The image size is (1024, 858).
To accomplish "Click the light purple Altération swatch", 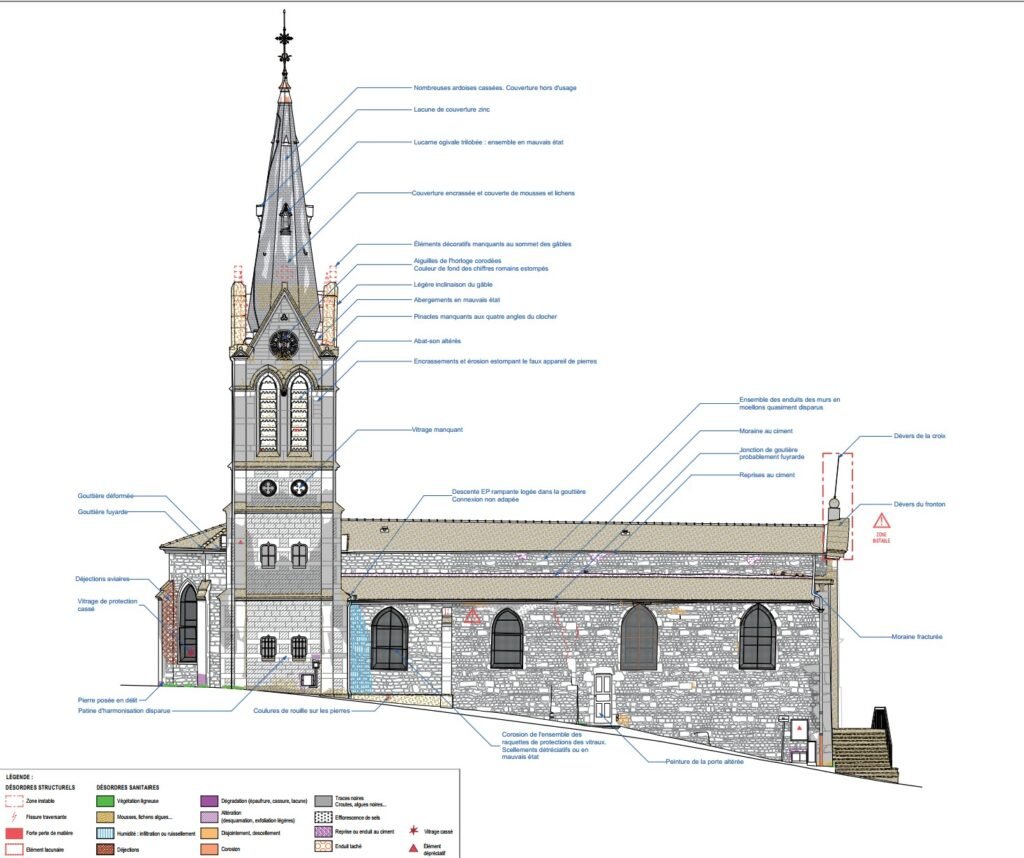I will pyautogui.click(x=209, y=817).
